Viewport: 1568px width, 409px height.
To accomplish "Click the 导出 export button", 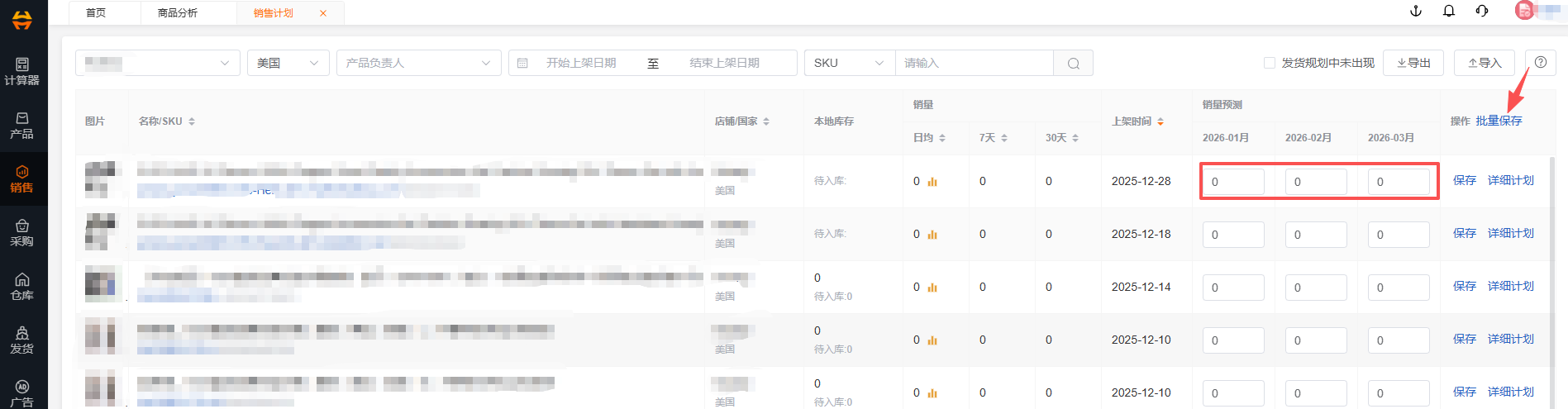I will [x=1413, y=63].
